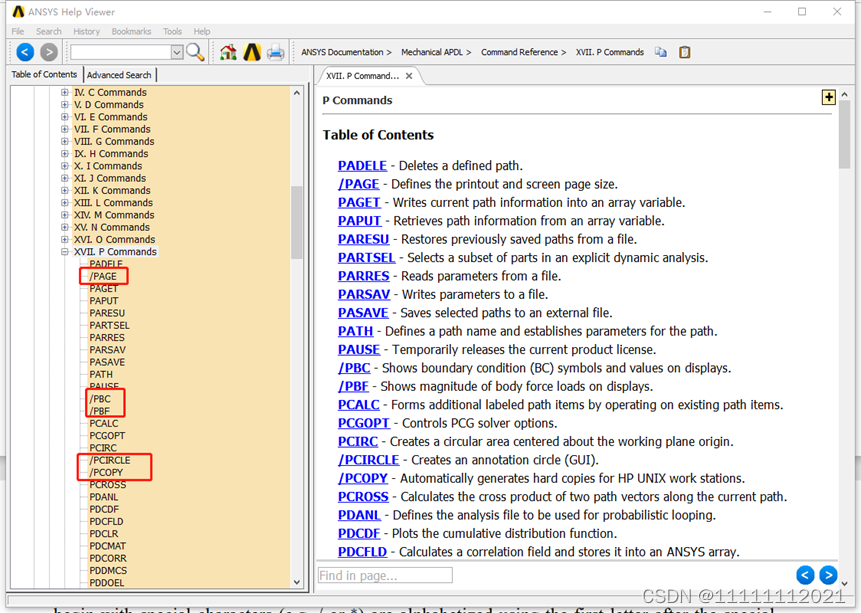Expand the IV. C Commands node
Image resolution: width=861 pixels, height=613 pixels.
[x=65, y=92]
